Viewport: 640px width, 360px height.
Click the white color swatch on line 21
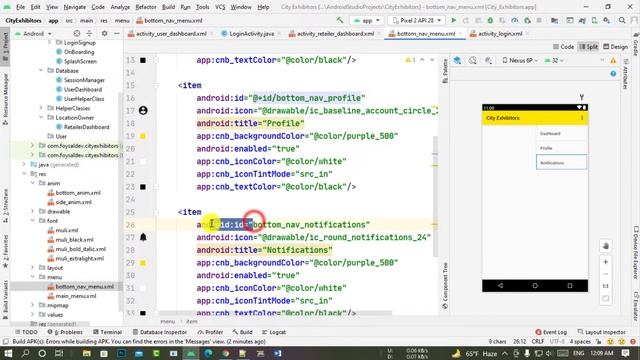click(x=143, y=161)
